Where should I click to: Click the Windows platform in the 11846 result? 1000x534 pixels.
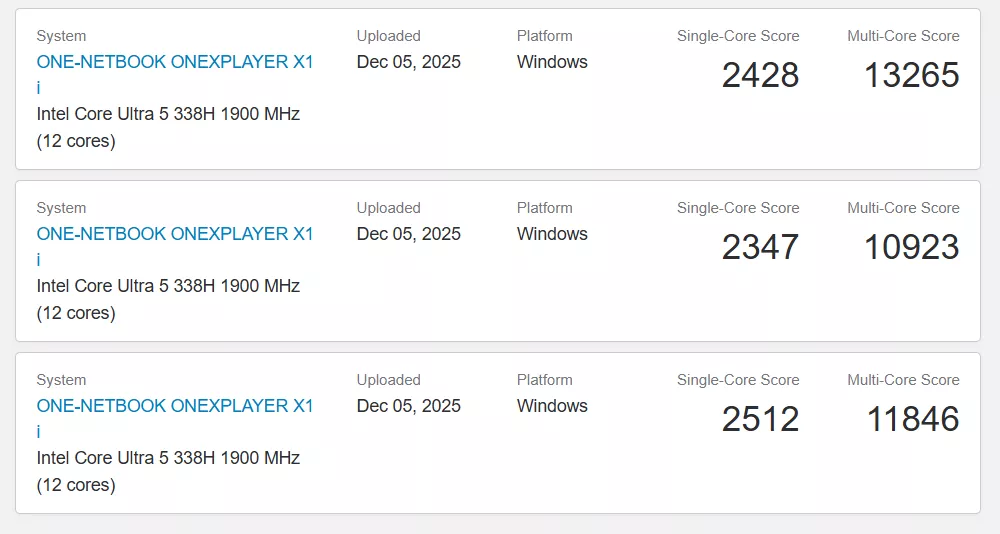click(552, 406)
